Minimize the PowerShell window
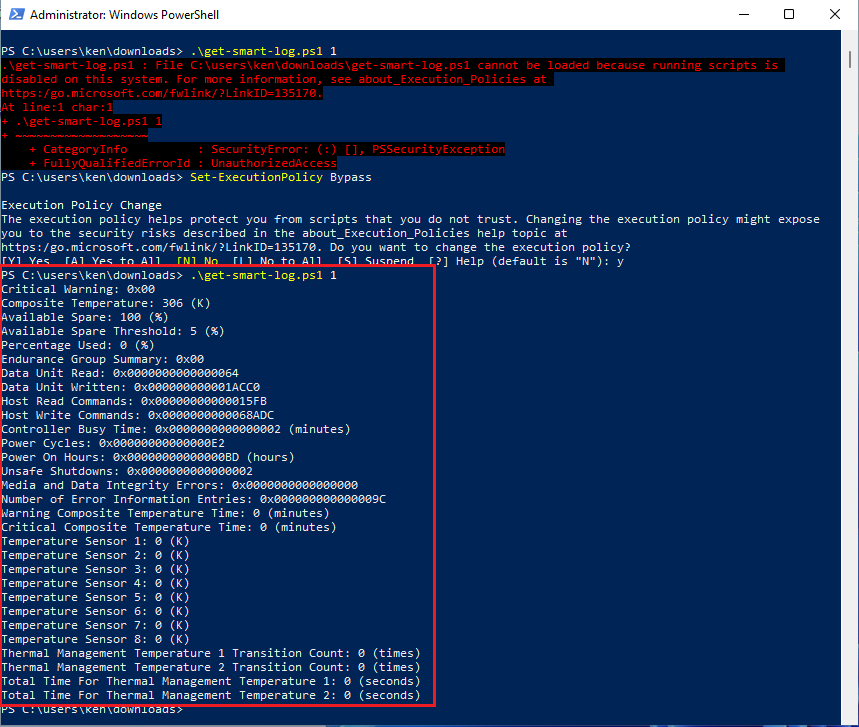 744,14
